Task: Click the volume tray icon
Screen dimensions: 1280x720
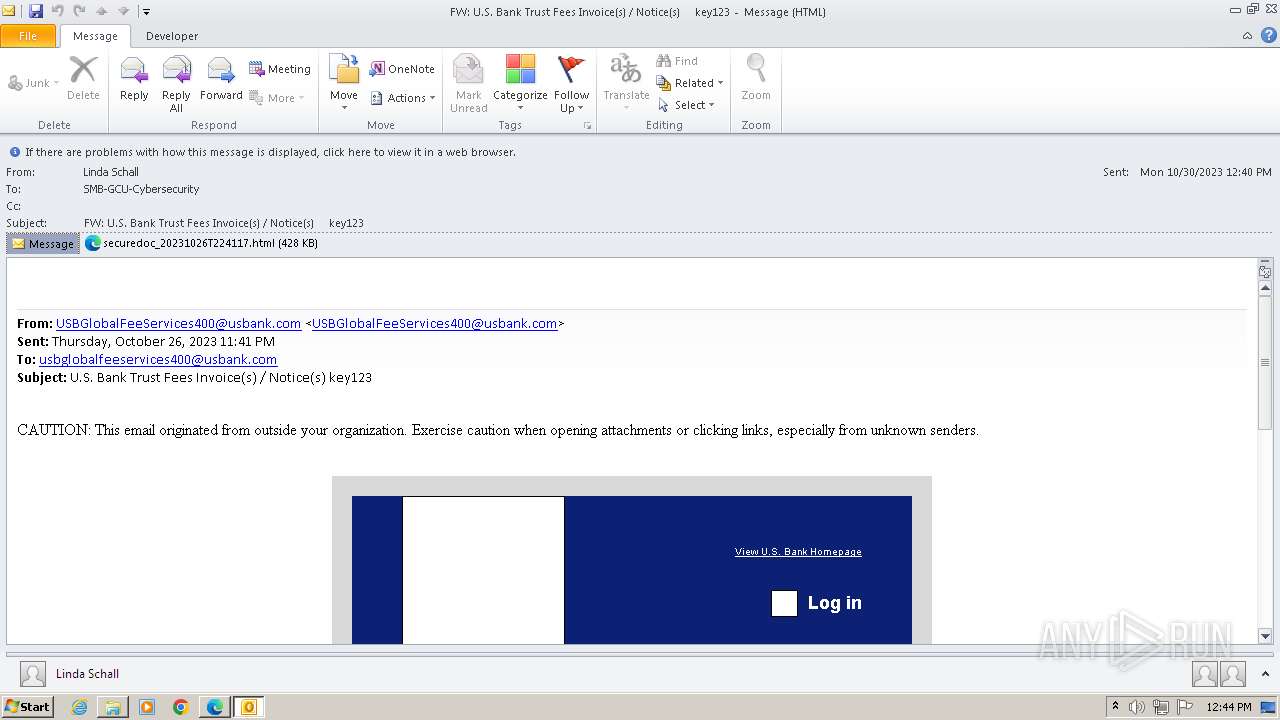Action: click(x=1137, y=707)
